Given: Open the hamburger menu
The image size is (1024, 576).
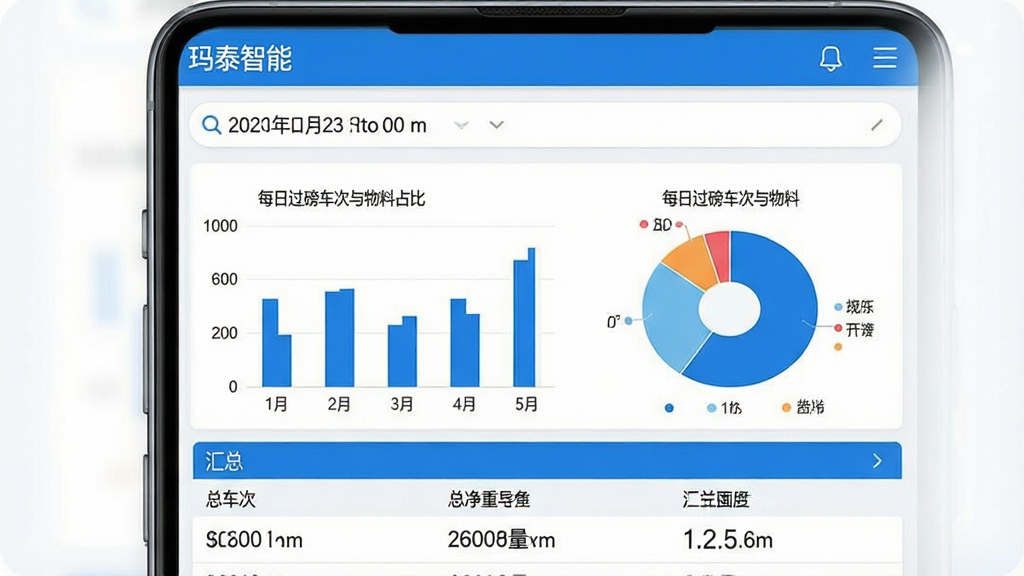Looking at the screenshot, I should pos(885,57).
